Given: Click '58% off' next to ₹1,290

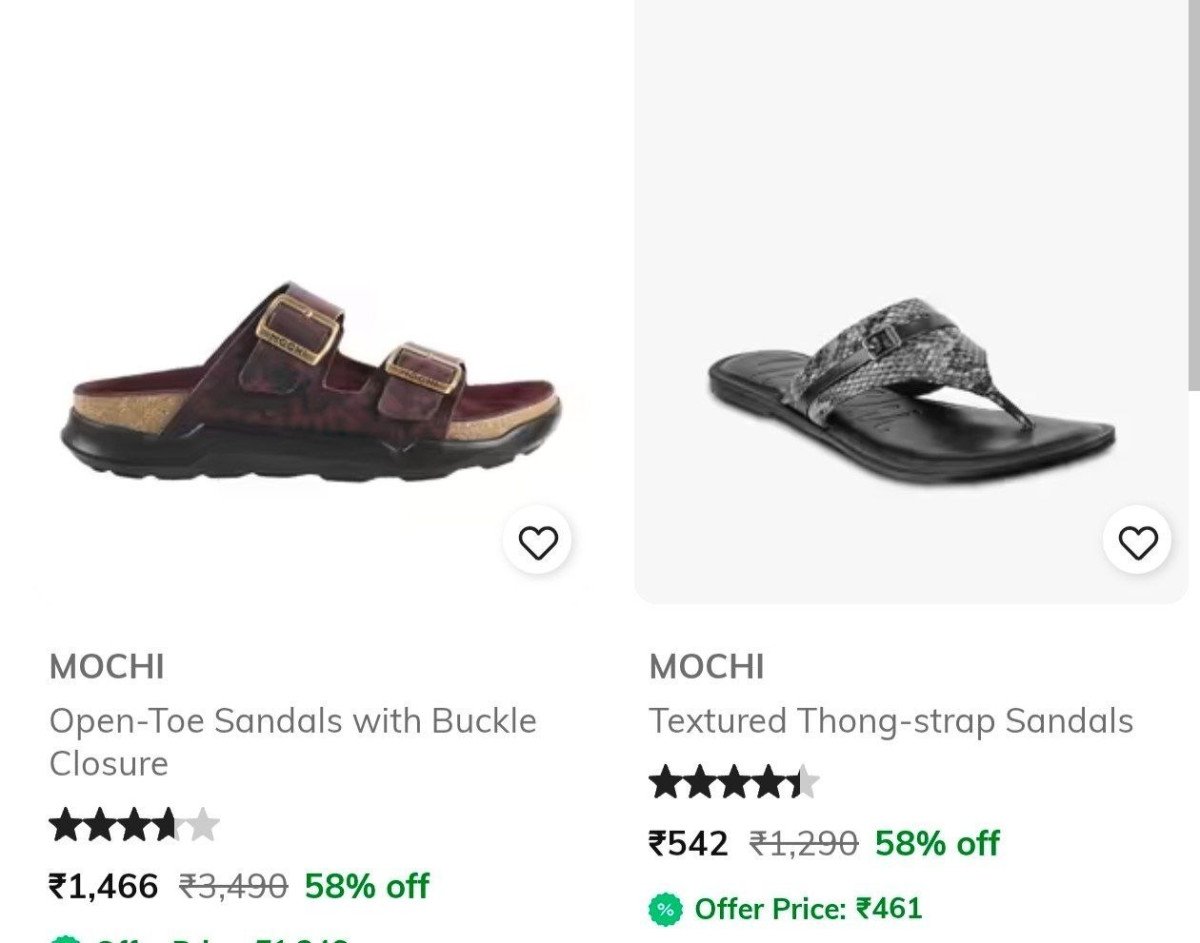Looking at the screenshot, I should pos(937,844).
